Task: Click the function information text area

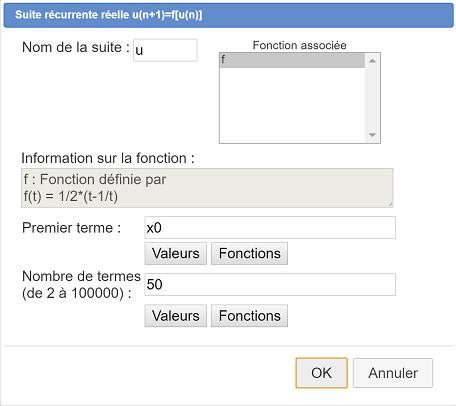Action: (x=207, y=188)
